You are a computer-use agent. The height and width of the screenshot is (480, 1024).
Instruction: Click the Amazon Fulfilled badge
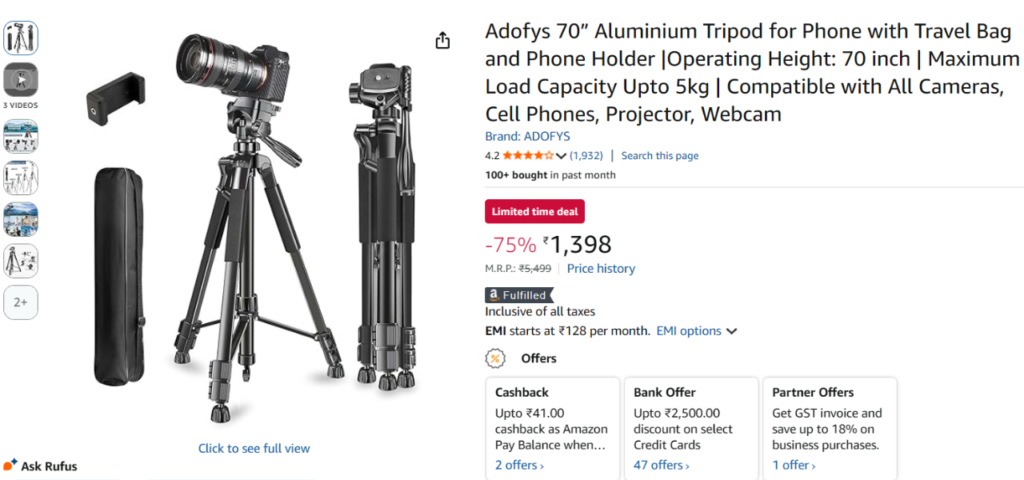click(x=517, y=295)
